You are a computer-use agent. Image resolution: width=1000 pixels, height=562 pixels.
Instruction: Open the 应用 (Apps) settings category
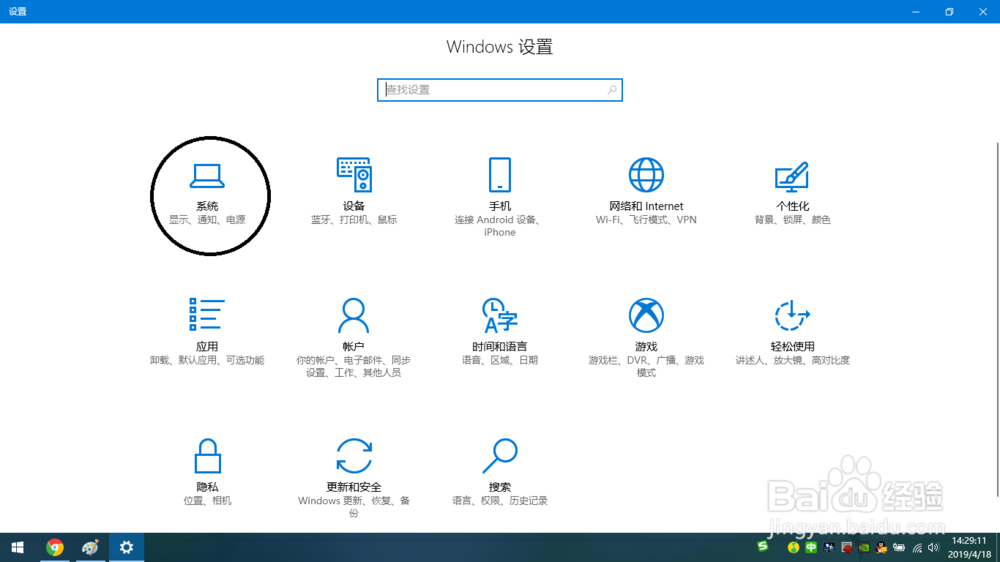(207, 332)
